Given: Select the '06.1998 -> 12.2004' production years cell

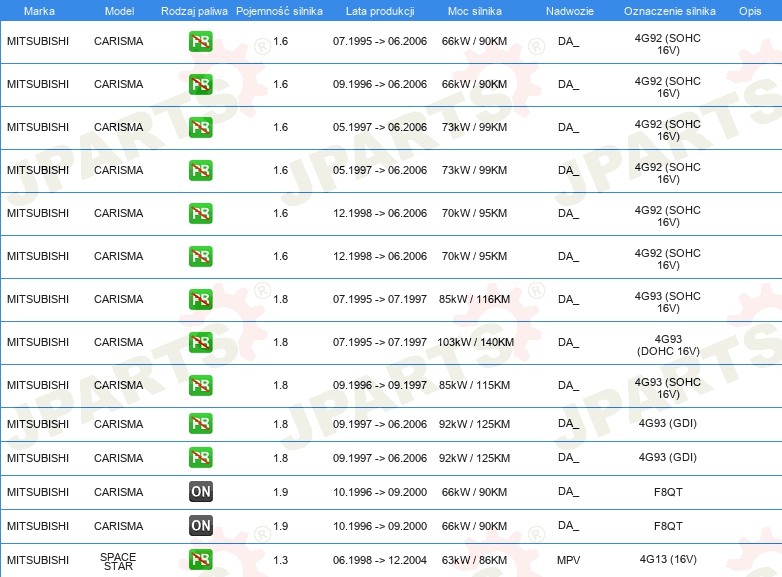Looking at the screenshot, I should tap(380, 560).
